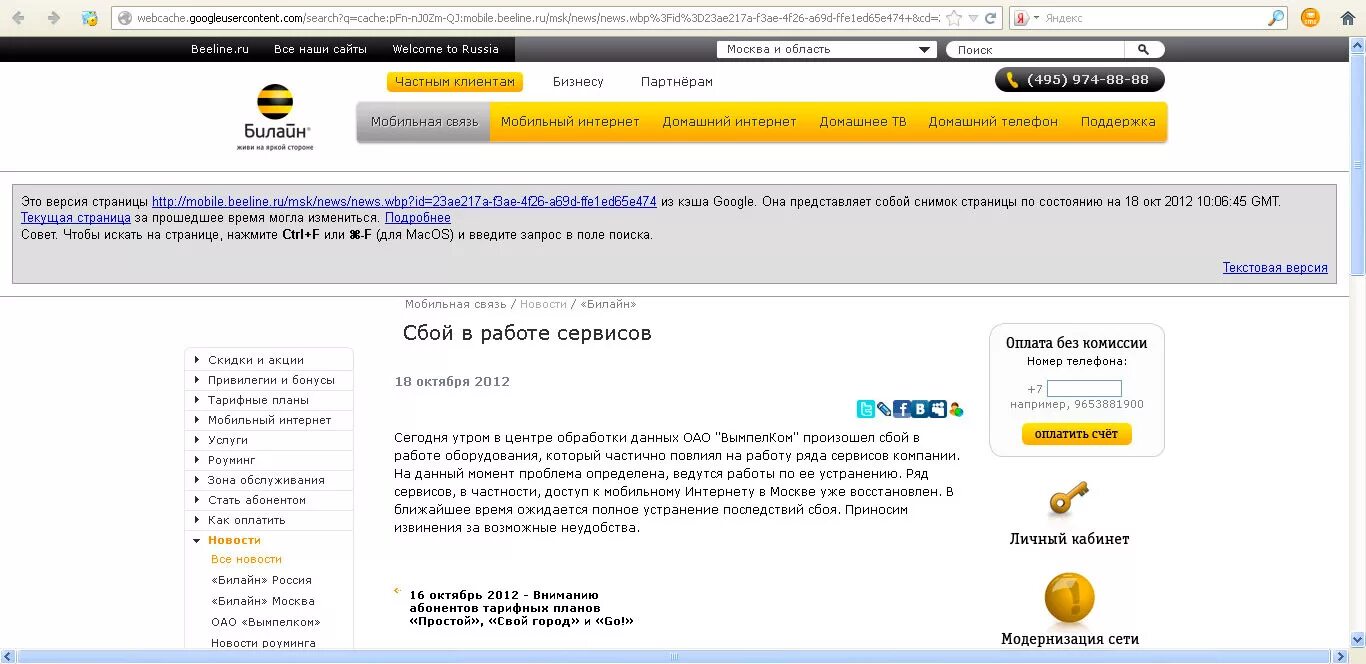This screenshot has height=664, width=1366.
Task: Share the news on VKontakte
Action: pyautogui.click(x=920, y=409)
